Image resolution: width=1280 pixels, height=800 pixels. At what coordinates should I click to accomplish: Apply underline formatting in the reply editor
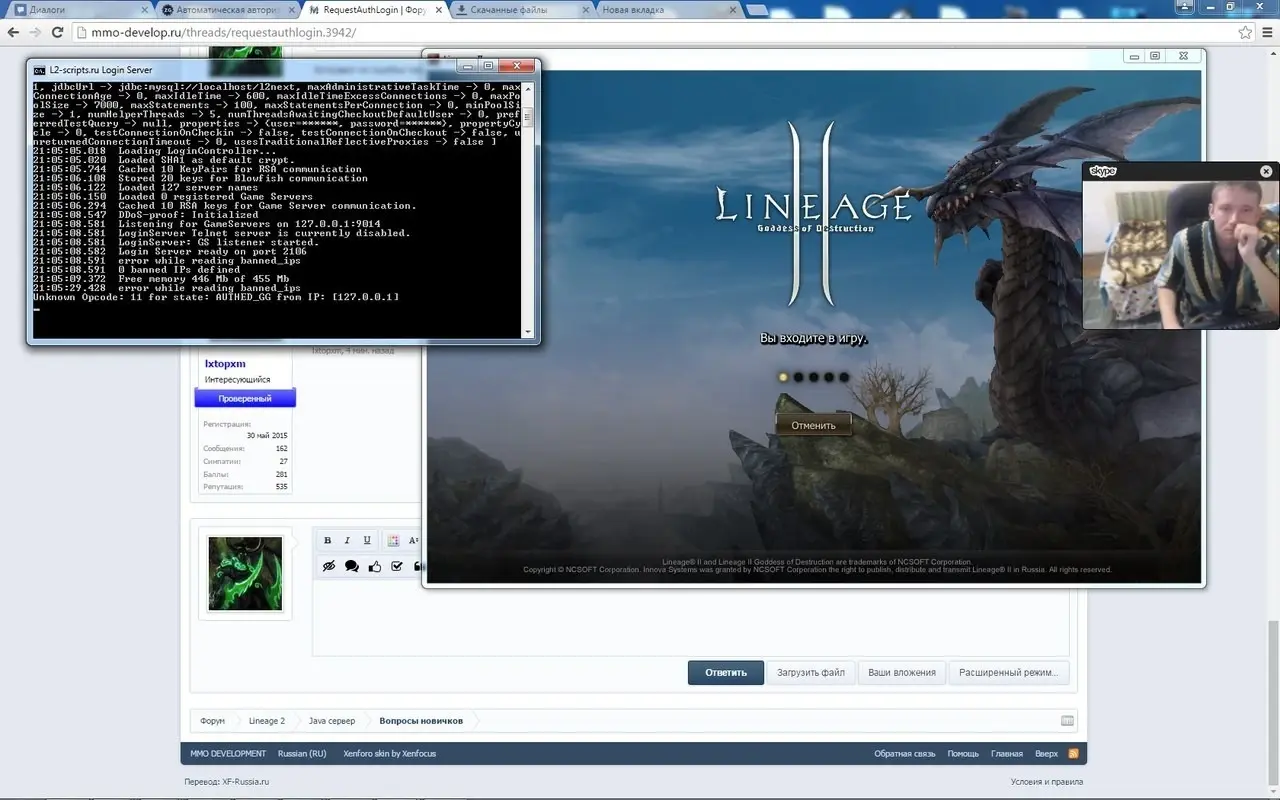coord(367,540)
